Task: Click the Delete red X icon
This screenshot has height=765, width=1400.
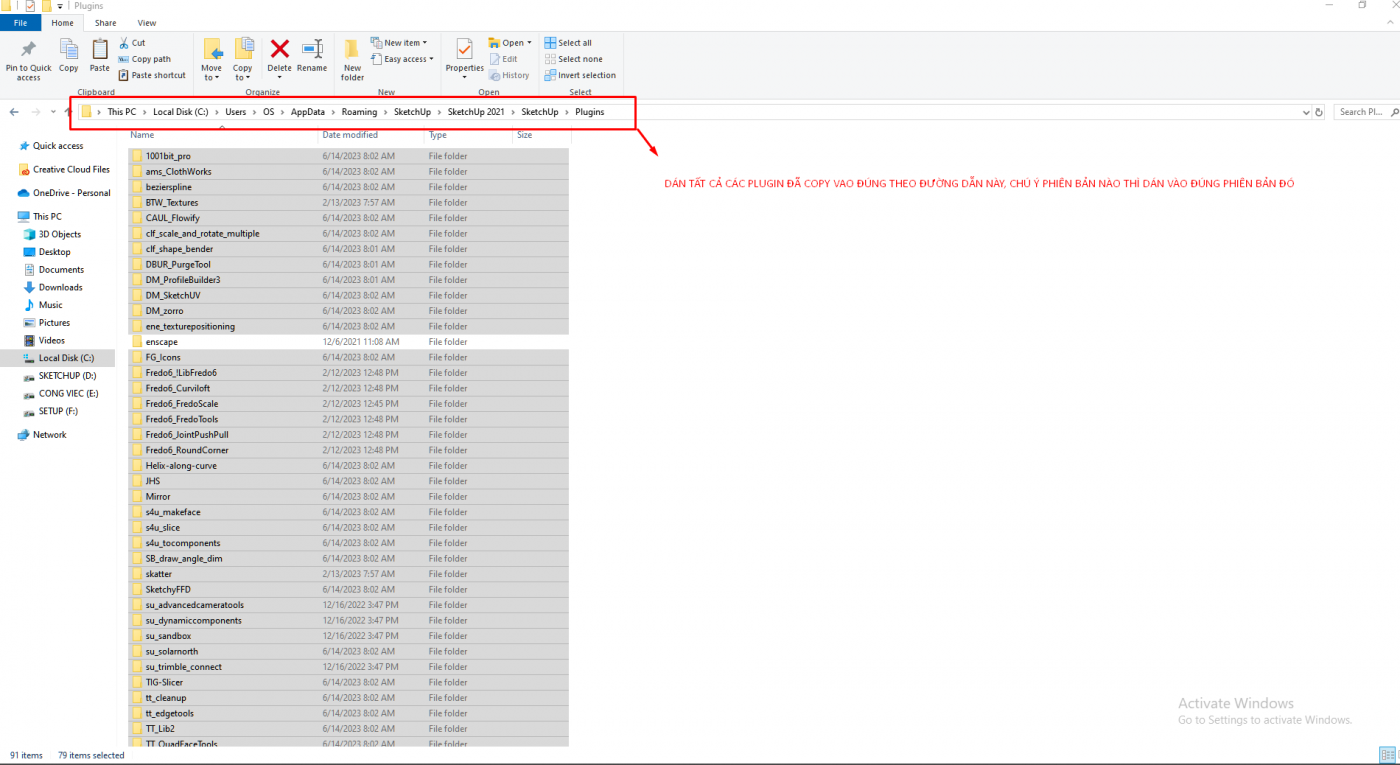Action: click(280, 49)
